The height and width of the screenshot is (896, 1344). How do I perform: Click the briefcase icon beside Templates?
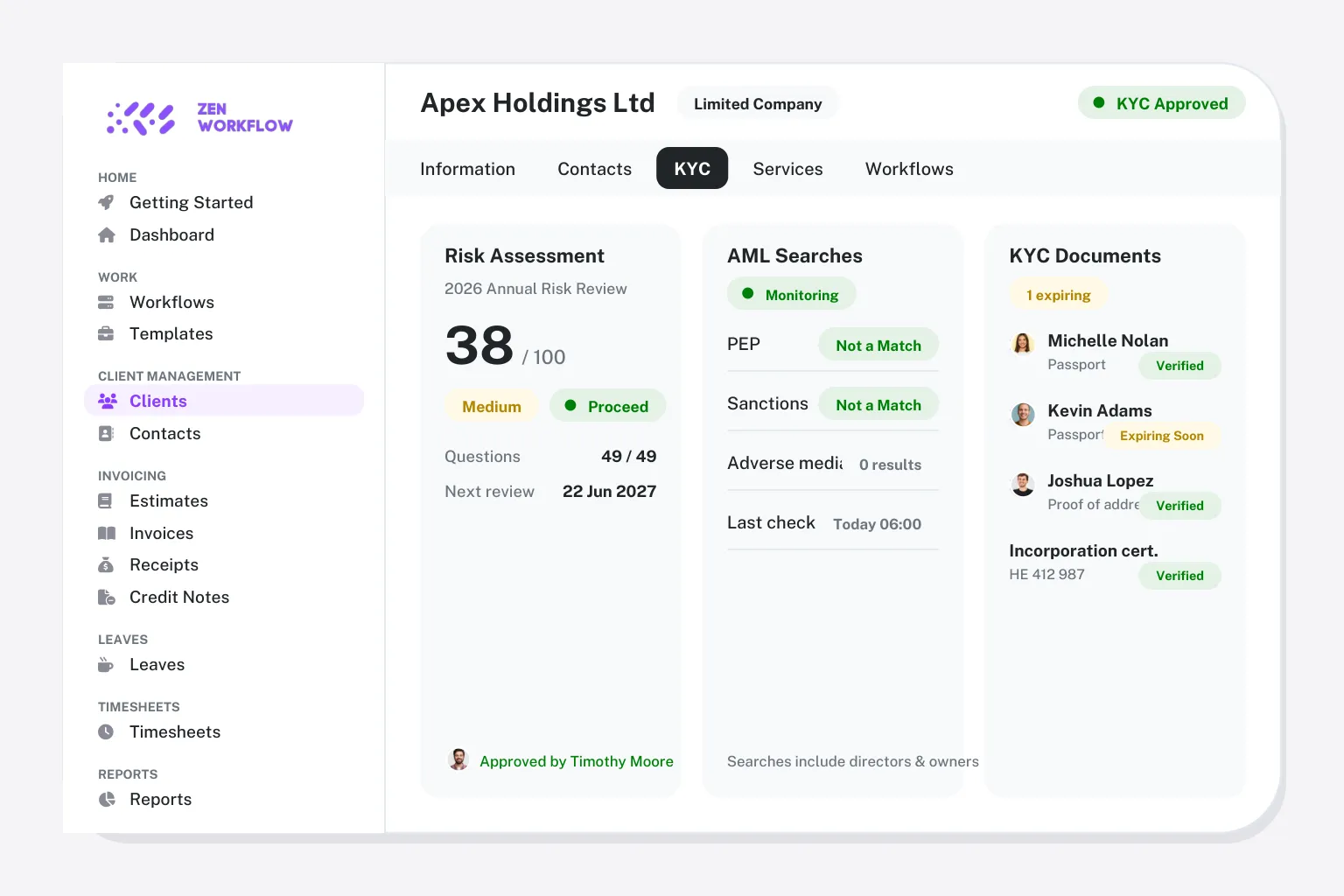tap(107, 334)
